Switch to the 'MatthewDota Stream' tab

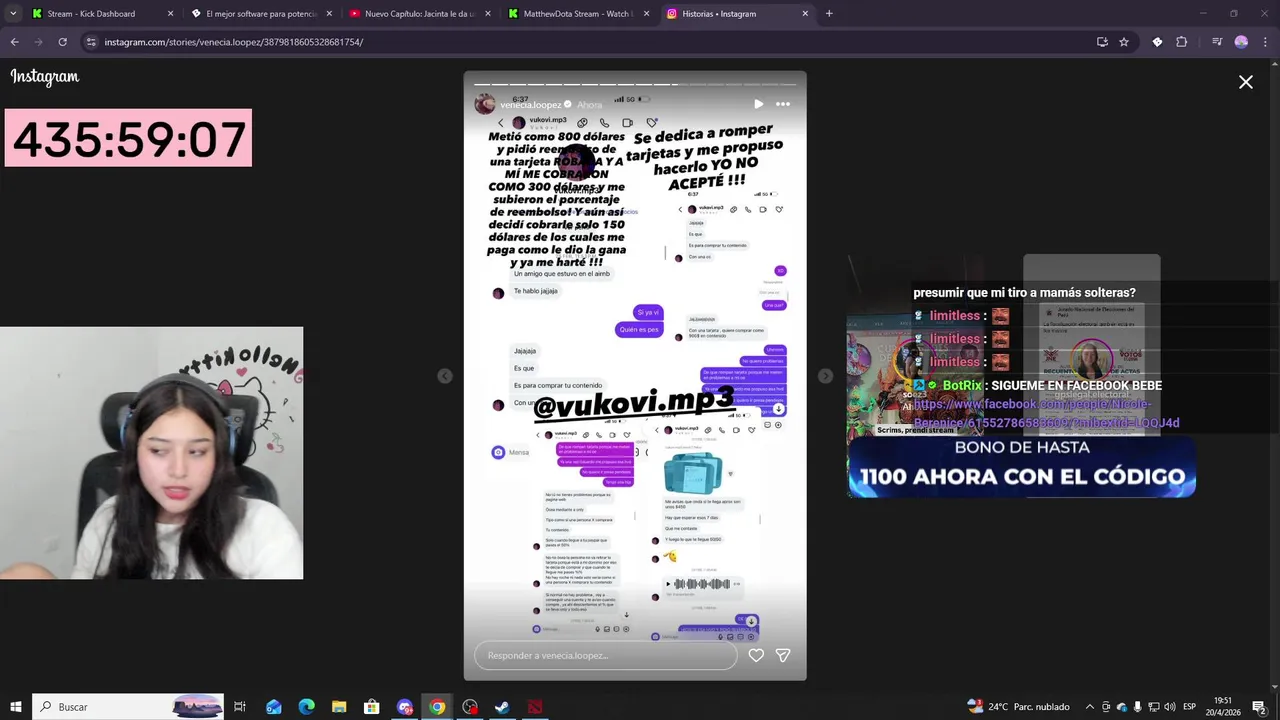point(577,14)
